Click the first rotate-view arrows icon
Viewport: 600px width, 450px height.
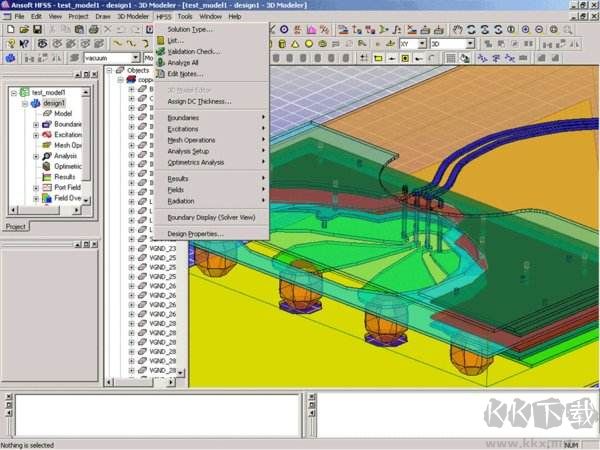tap(471, 29)
